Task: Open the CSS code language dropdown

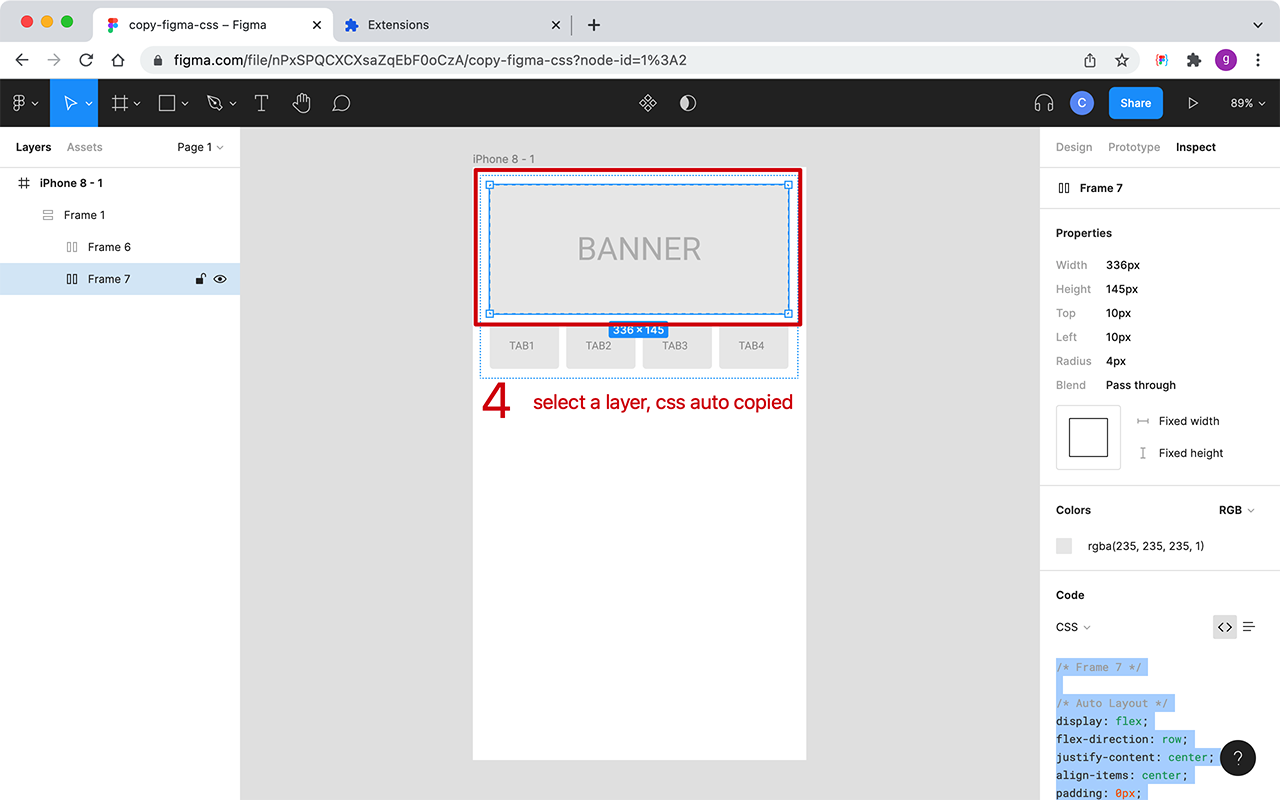Action: pyautogui.click(x=1071, y=627)
